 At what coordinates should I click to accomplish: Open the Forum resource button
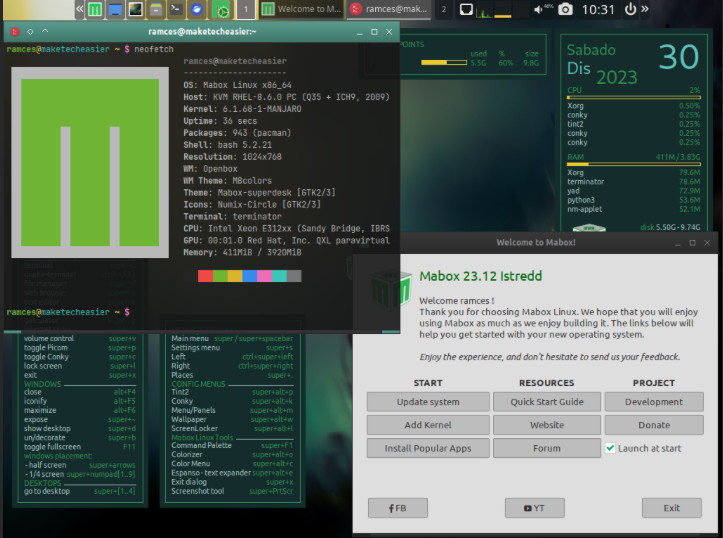pyautogui.click(x=547, y=448)
